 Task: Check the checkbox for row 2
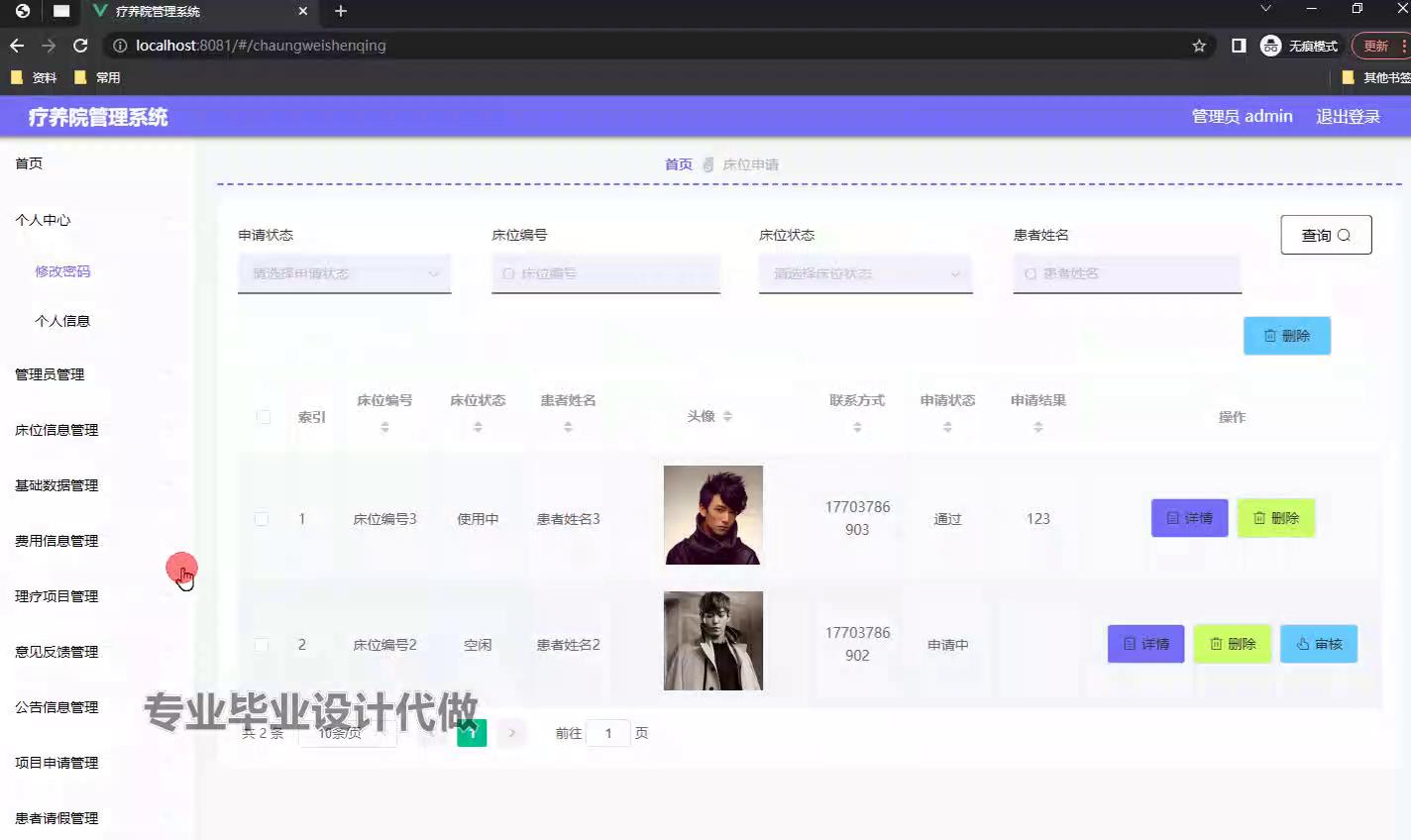tap(262, 645)
